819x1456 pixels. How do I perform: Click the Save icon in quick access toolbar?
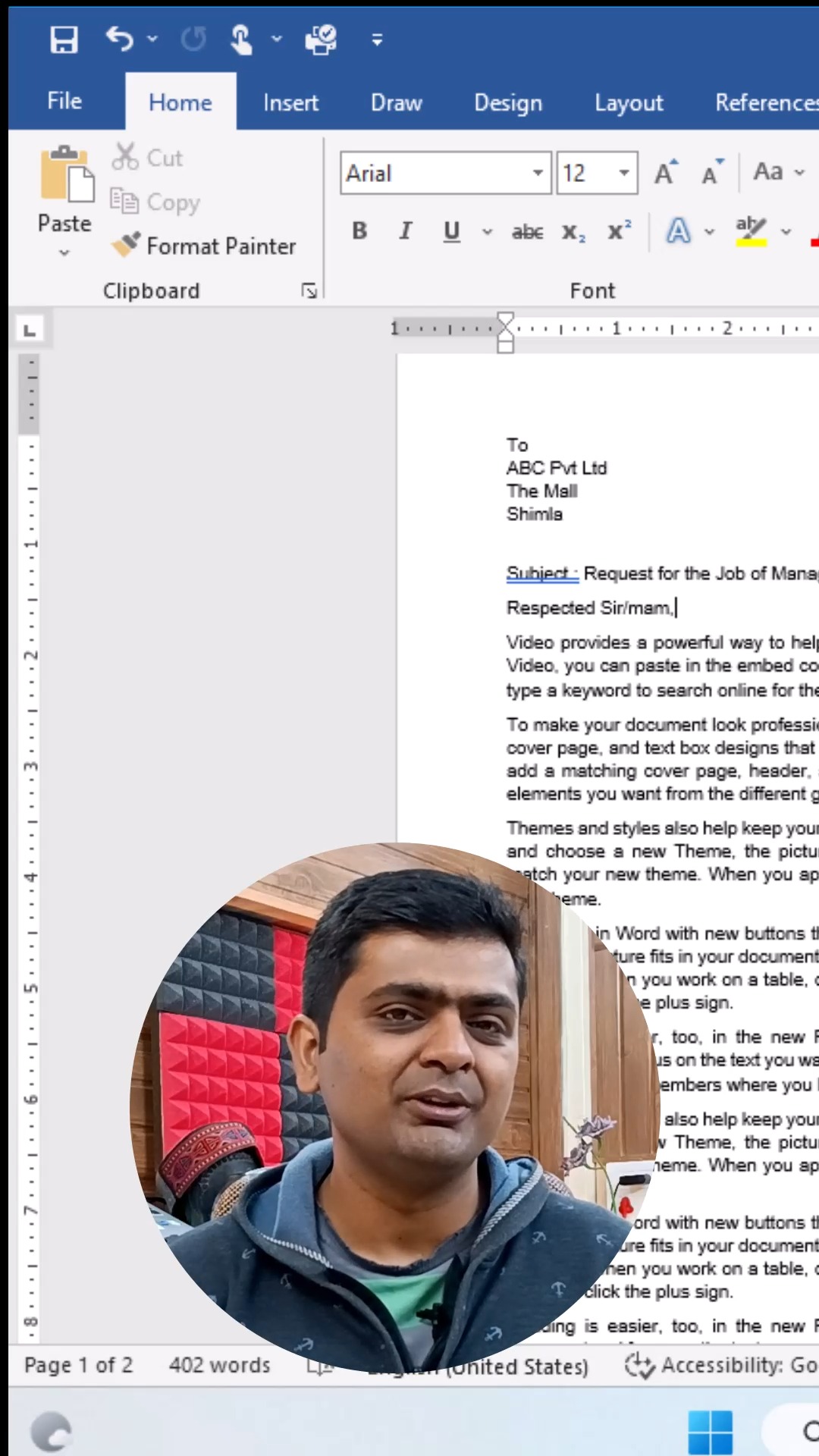64,39
